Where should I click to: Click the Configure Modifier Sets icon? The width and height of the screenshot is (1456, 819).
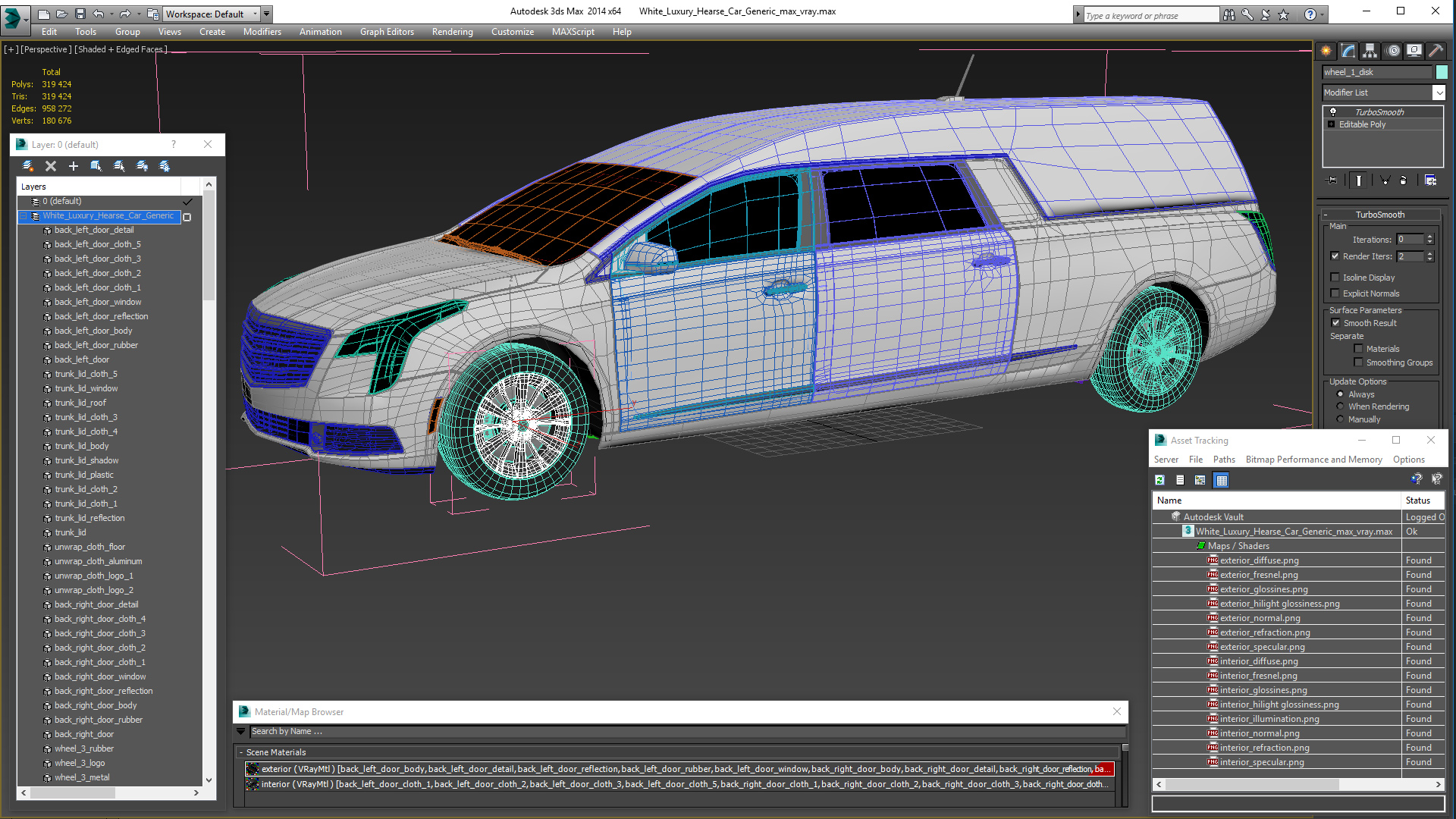(1430, 180)
